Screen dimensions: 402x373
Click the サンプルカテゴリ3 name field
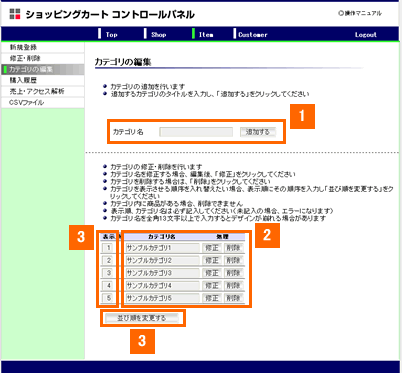(162, 273)
